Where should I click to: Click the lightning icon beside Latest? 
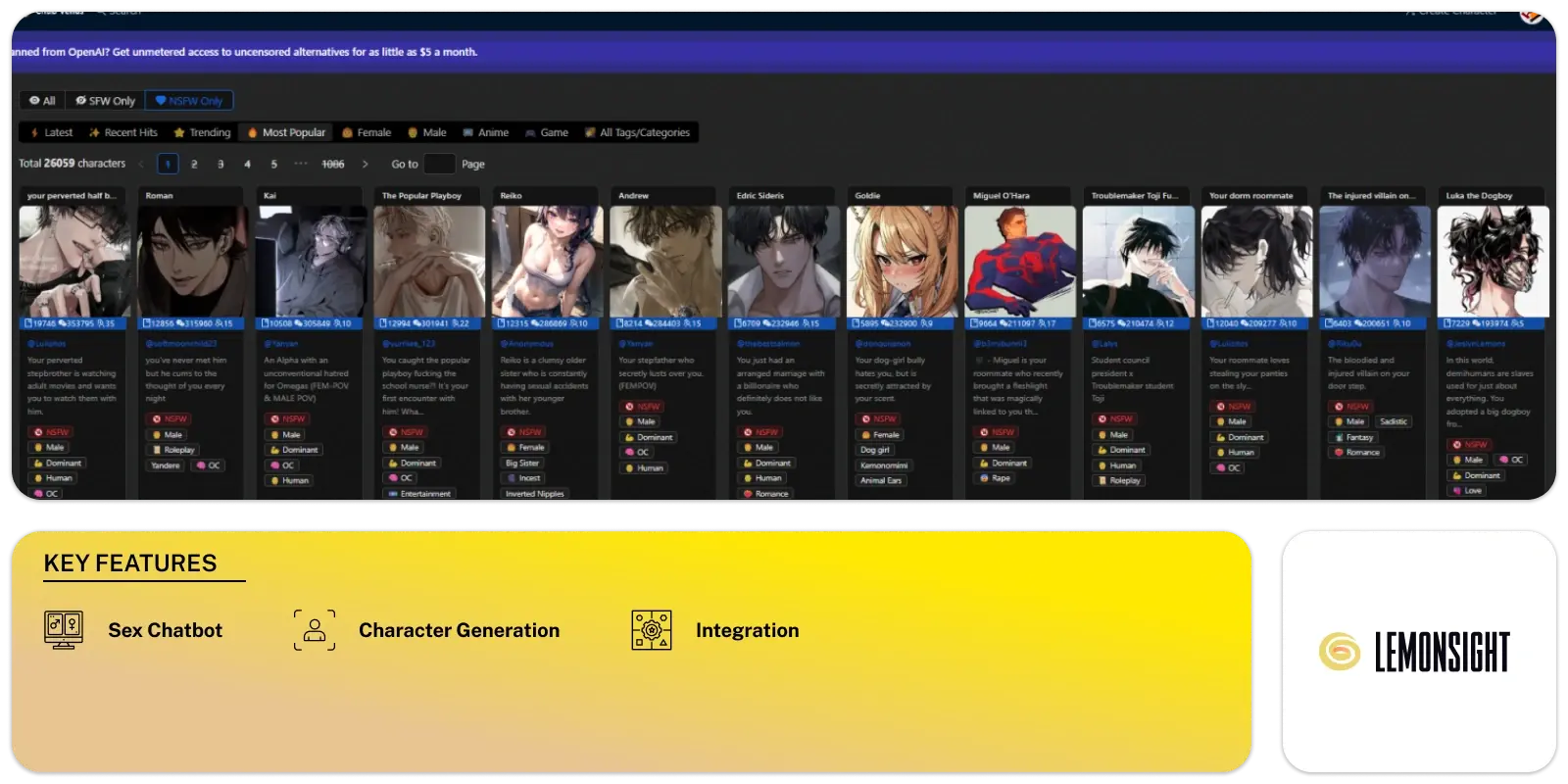tap(34, 132)
